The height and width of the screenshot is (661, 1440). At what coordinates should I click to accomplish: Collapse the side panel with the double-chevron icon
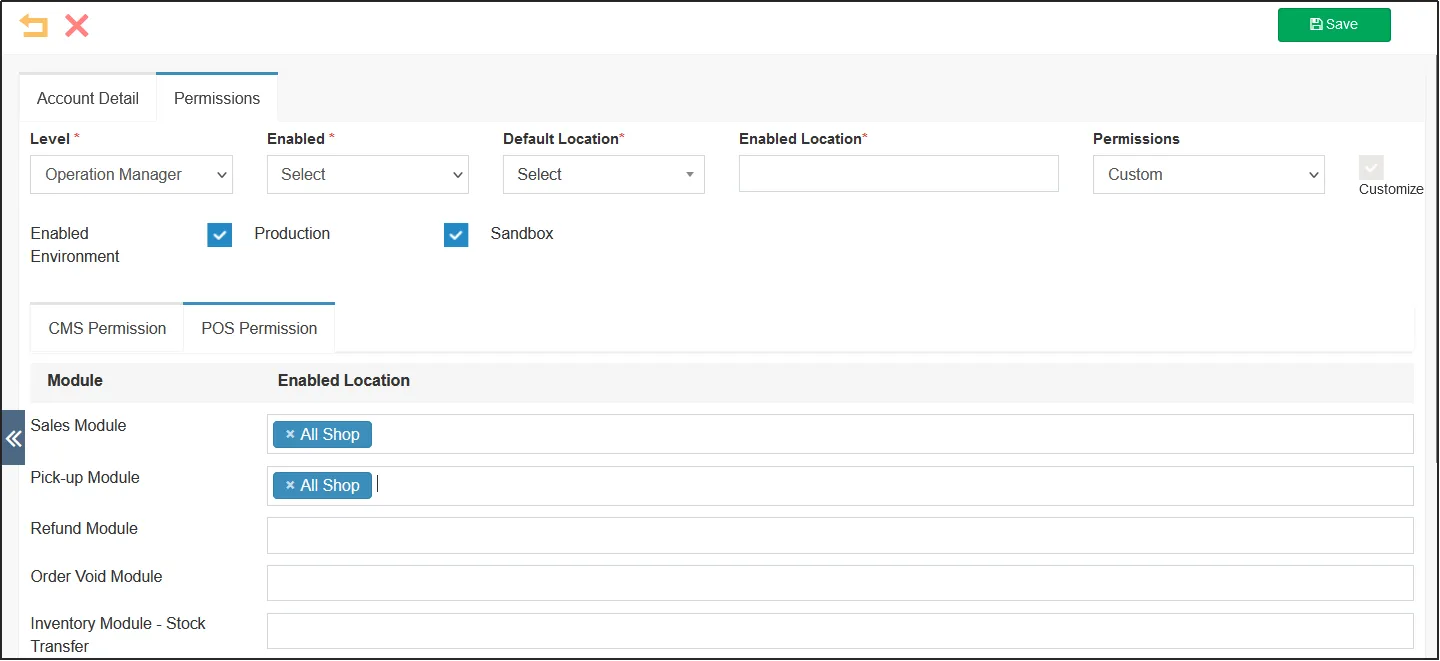pos(13,438)
